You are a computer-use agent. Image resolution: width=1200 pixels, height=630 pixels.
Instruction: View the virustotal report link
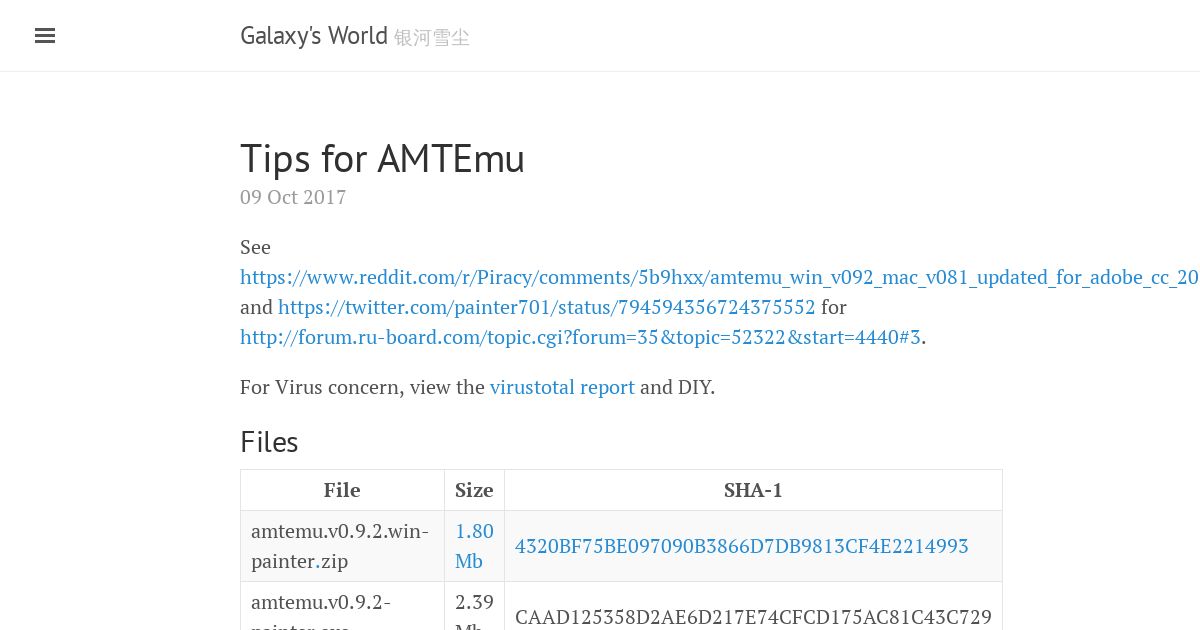click(x=562, y=387)
